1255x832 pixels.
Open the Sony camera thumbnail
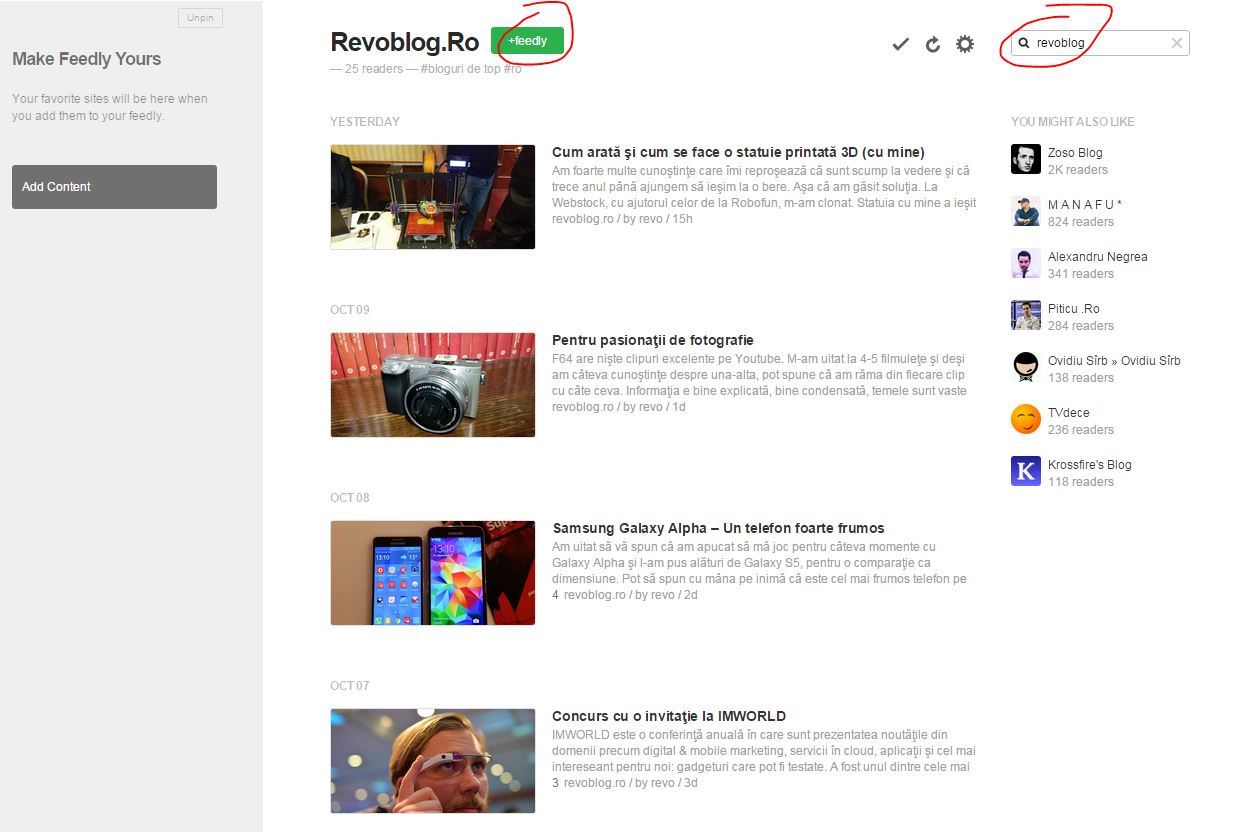tap(432, 385)
